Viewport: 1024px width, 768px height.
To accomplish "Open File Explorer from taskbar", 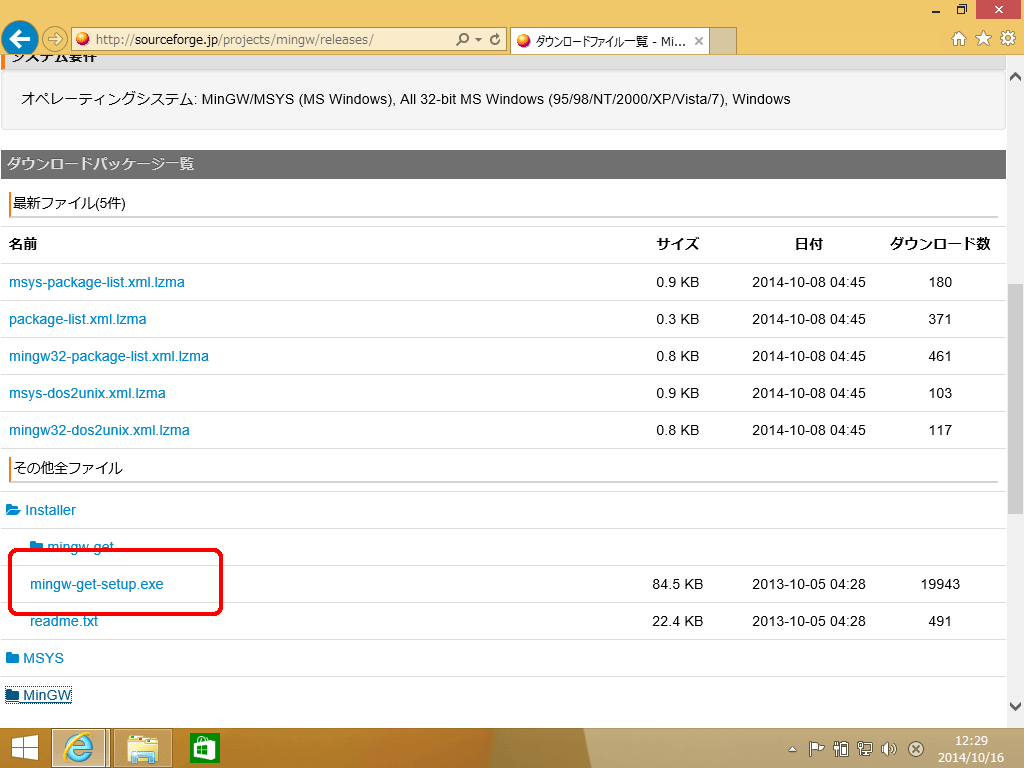I will pyautogui.click(x=142, y=748).
